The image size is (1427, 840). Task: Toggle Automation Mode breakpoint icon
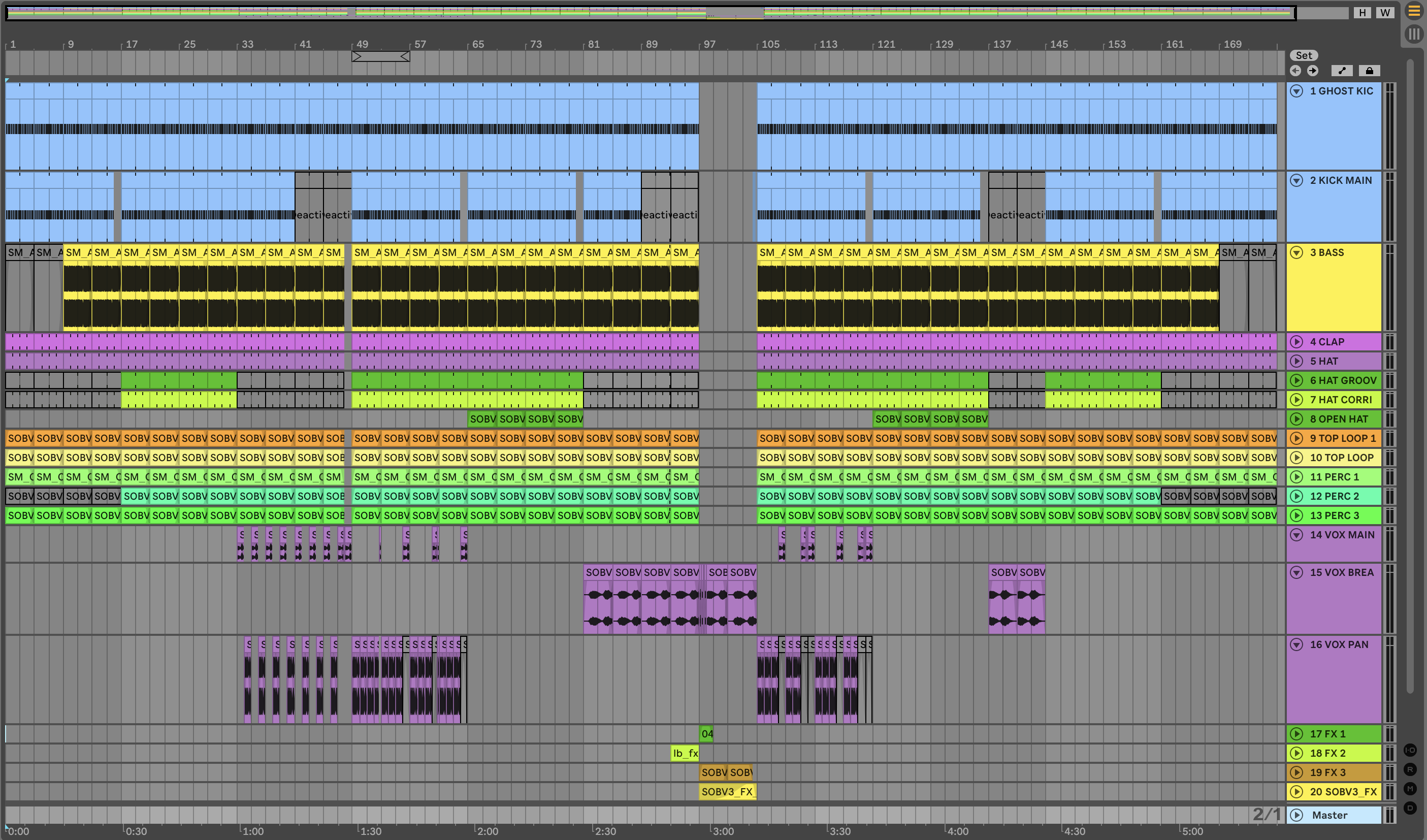pyautogui.click(x=1342, y=71)
